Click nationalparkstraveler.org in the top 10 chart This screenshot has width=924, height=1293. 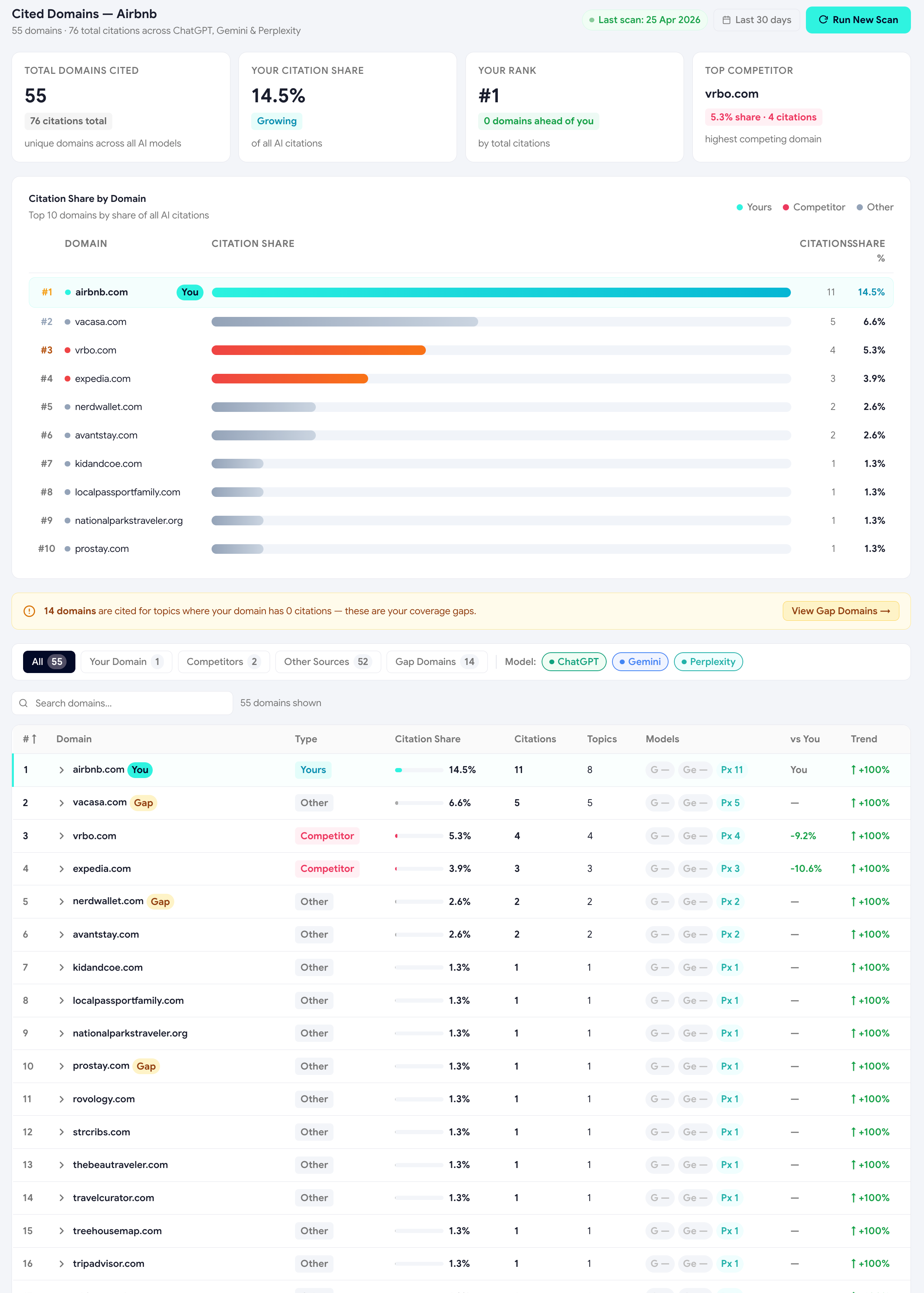[128, 521]
